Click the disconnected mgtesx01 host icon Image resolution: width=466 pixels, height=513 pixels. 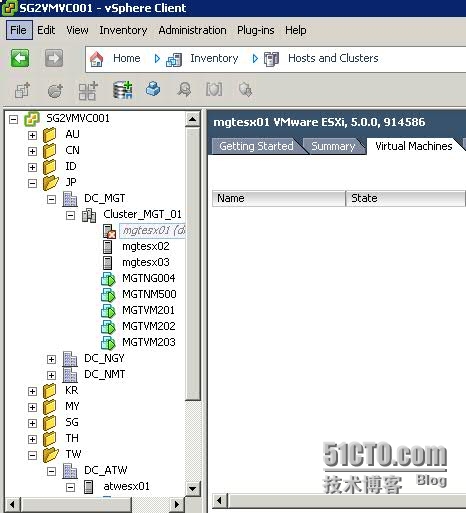coord(109,231)
